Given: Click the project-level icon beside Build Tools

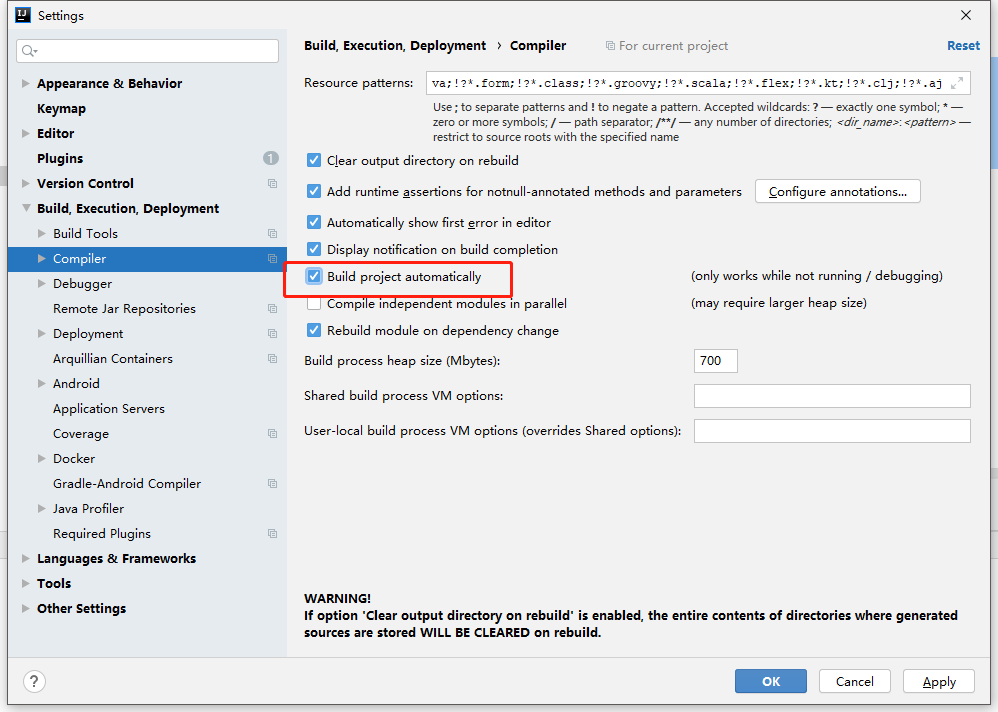Looking at the screenshot, I should (272, 234).
